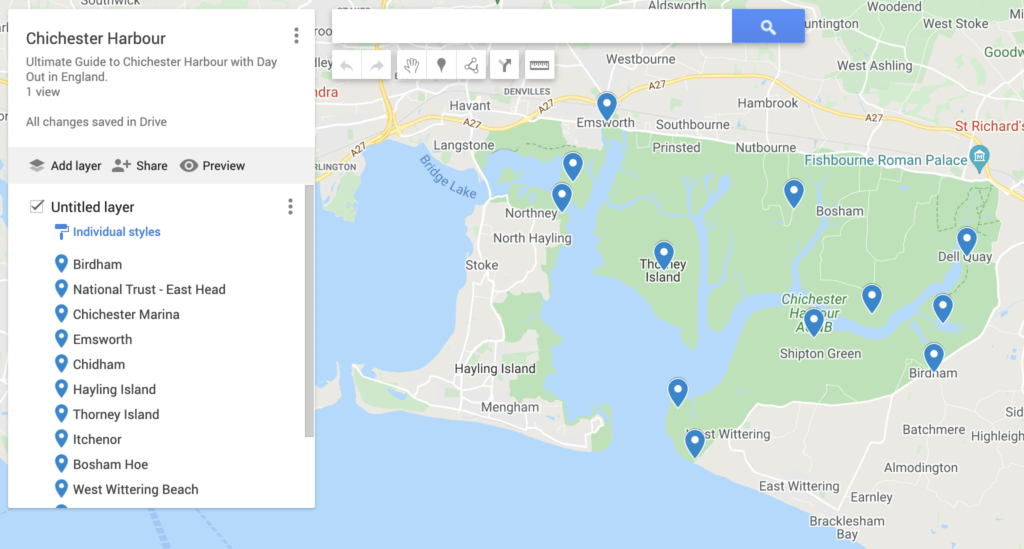Click the map marker near Bosham

[x=793, y=194]
